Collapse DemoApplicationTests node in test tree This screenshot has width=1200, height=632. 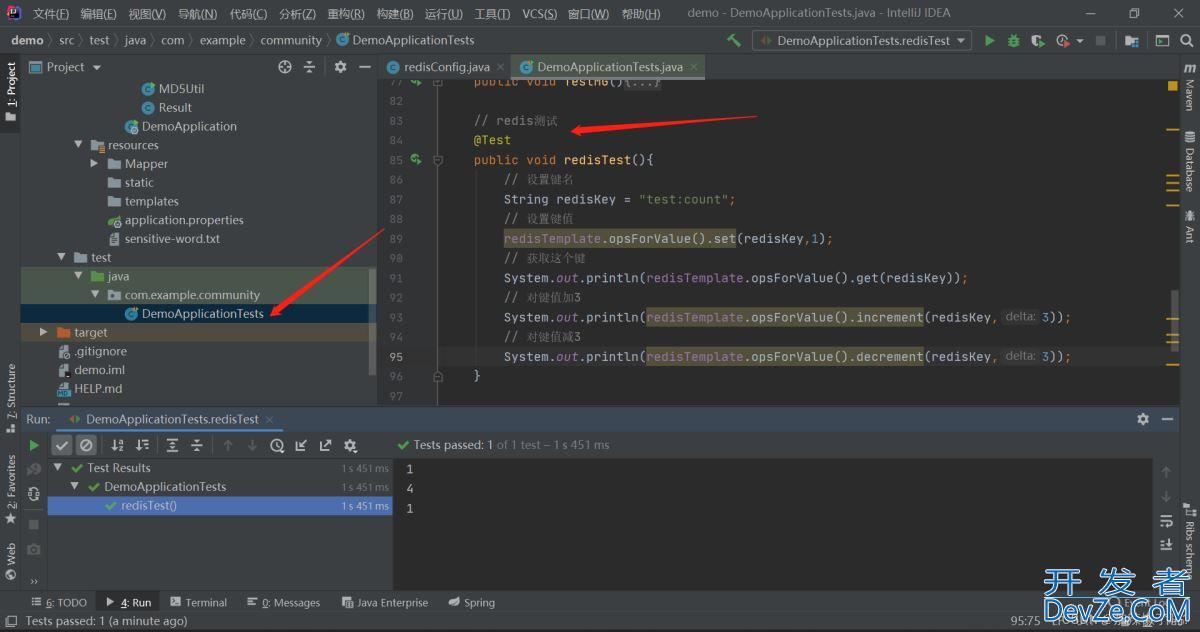75,487
